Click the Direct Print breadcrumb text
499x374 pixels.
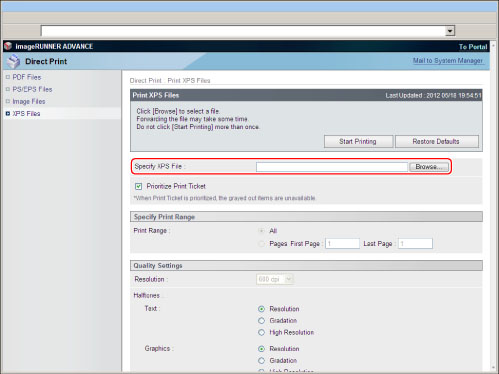pyautogui.click(x=145, y=81)
